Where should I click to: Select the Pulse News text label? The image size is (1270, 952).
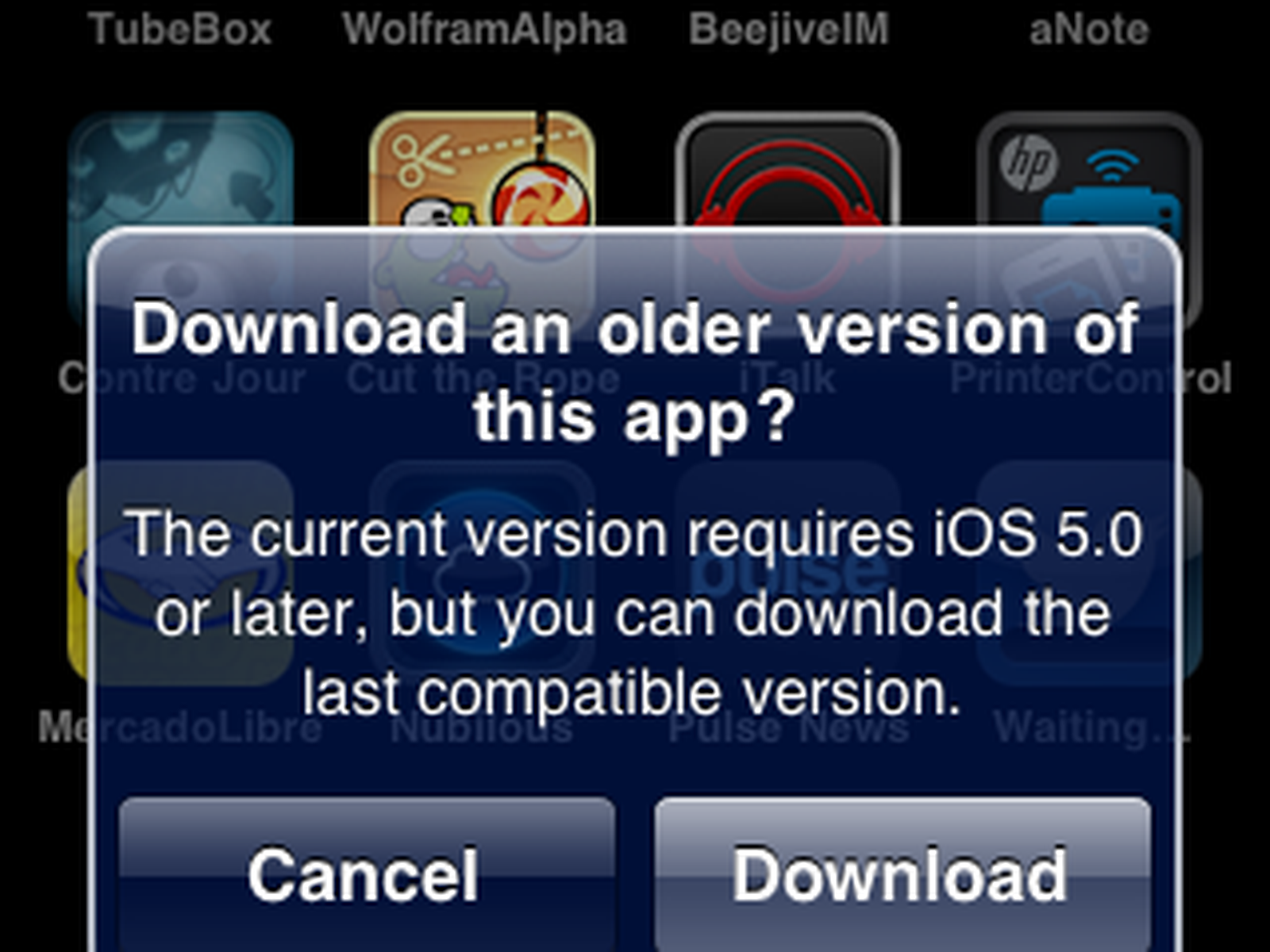tap(789, 727)
